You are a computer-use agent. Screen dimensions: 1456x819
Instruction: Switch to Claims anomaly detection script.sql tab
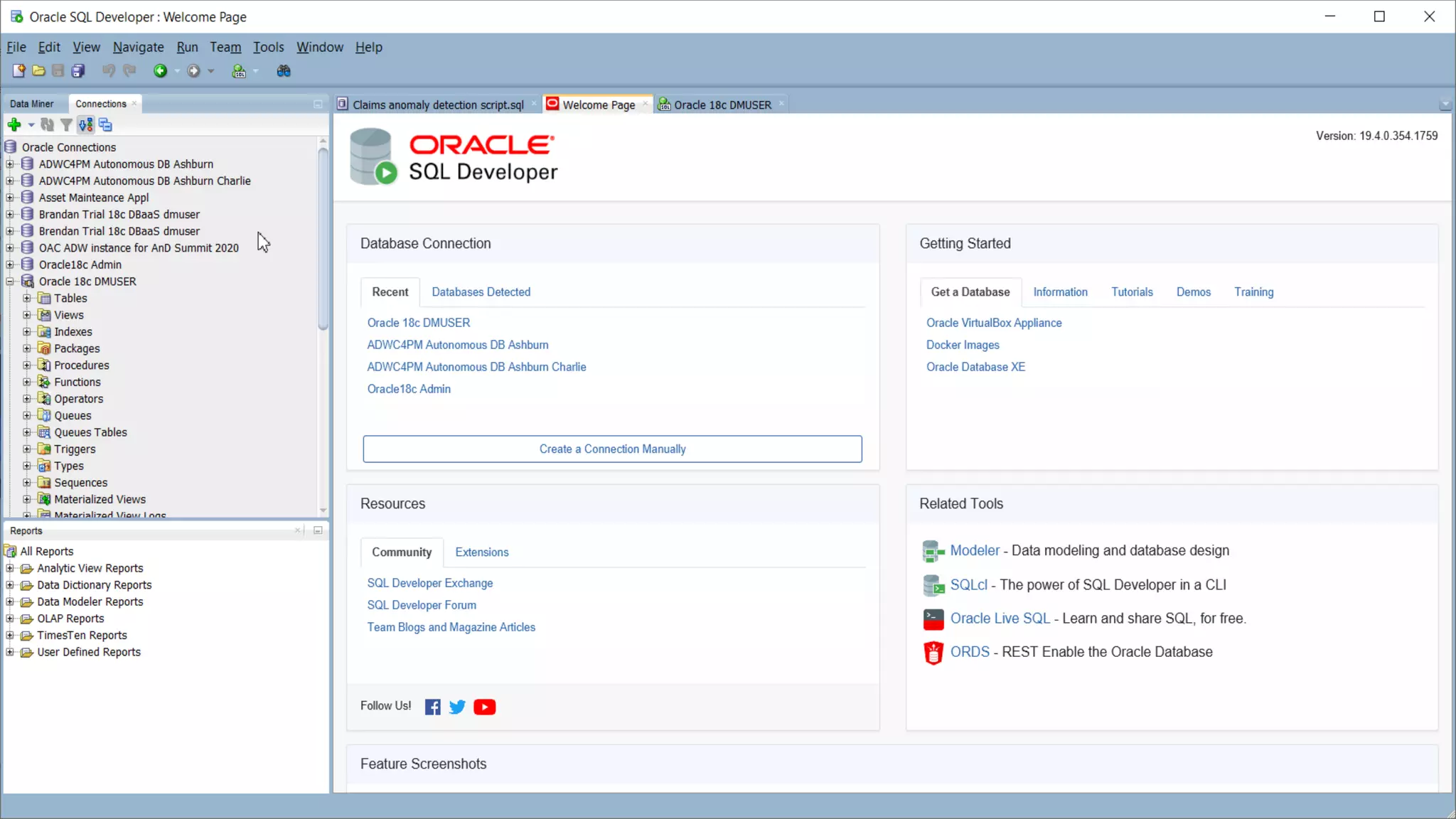[438, 105]
